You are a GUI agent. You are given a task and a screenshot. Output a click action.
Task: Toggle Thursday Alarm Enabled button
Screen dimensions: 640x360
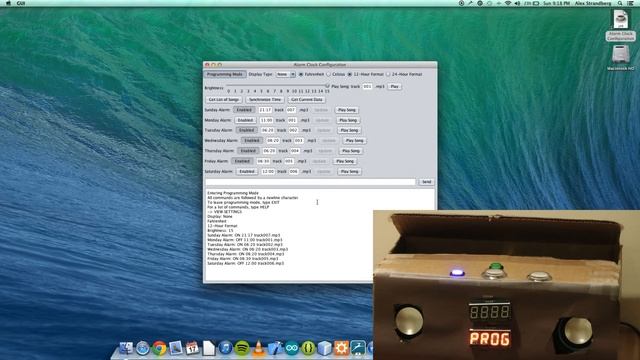click(x=248, y=151)
